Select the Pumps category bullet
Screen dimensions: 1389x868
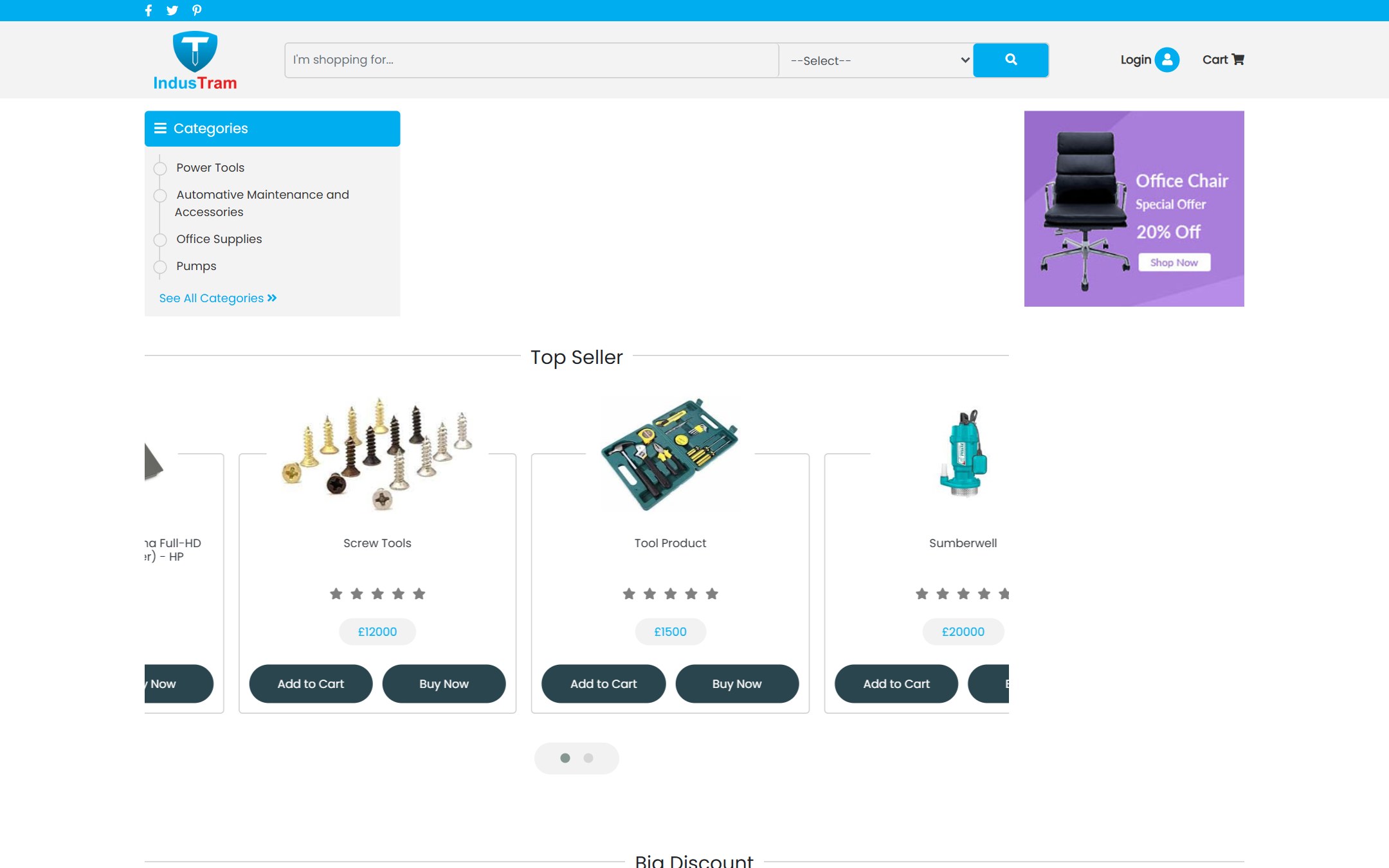coord(160,267)
